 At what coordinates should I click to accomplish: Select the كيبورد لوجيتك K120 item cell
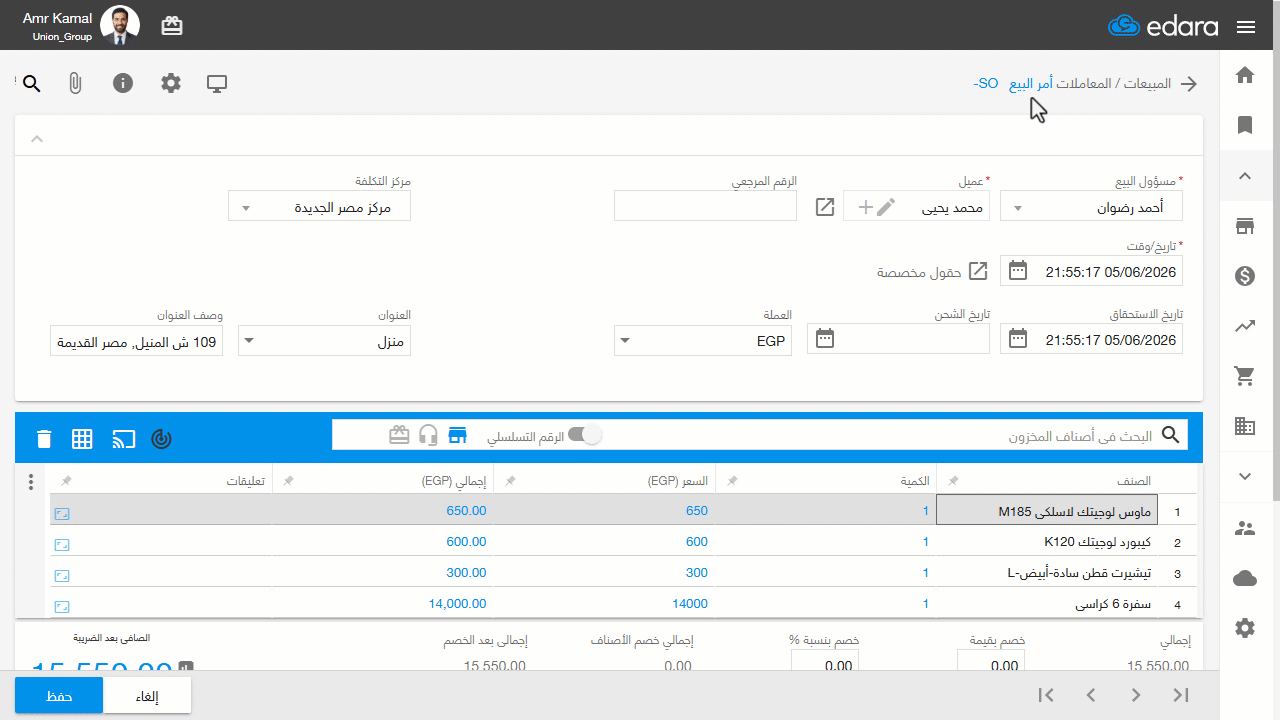(x=1046, y=542)
